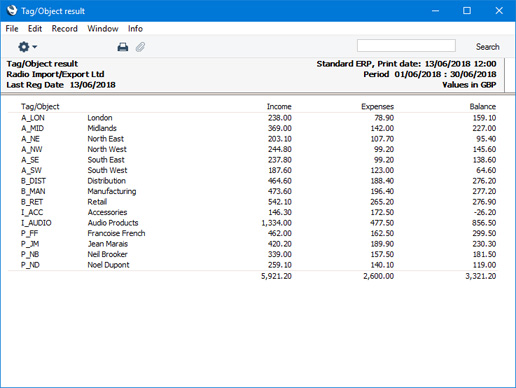The width and height of the screenshot is (516, 388).
Task: Select the Accessories row name
Action: 107,212
